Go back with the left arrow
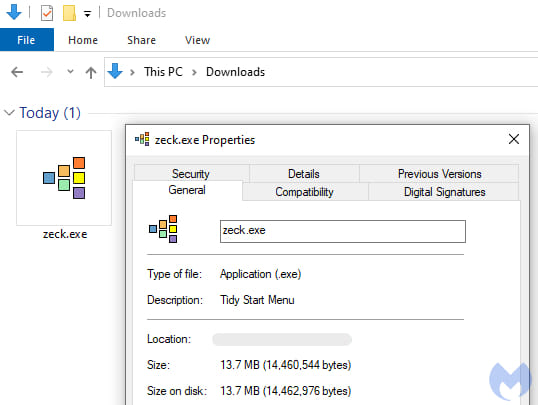 (17, 72)
